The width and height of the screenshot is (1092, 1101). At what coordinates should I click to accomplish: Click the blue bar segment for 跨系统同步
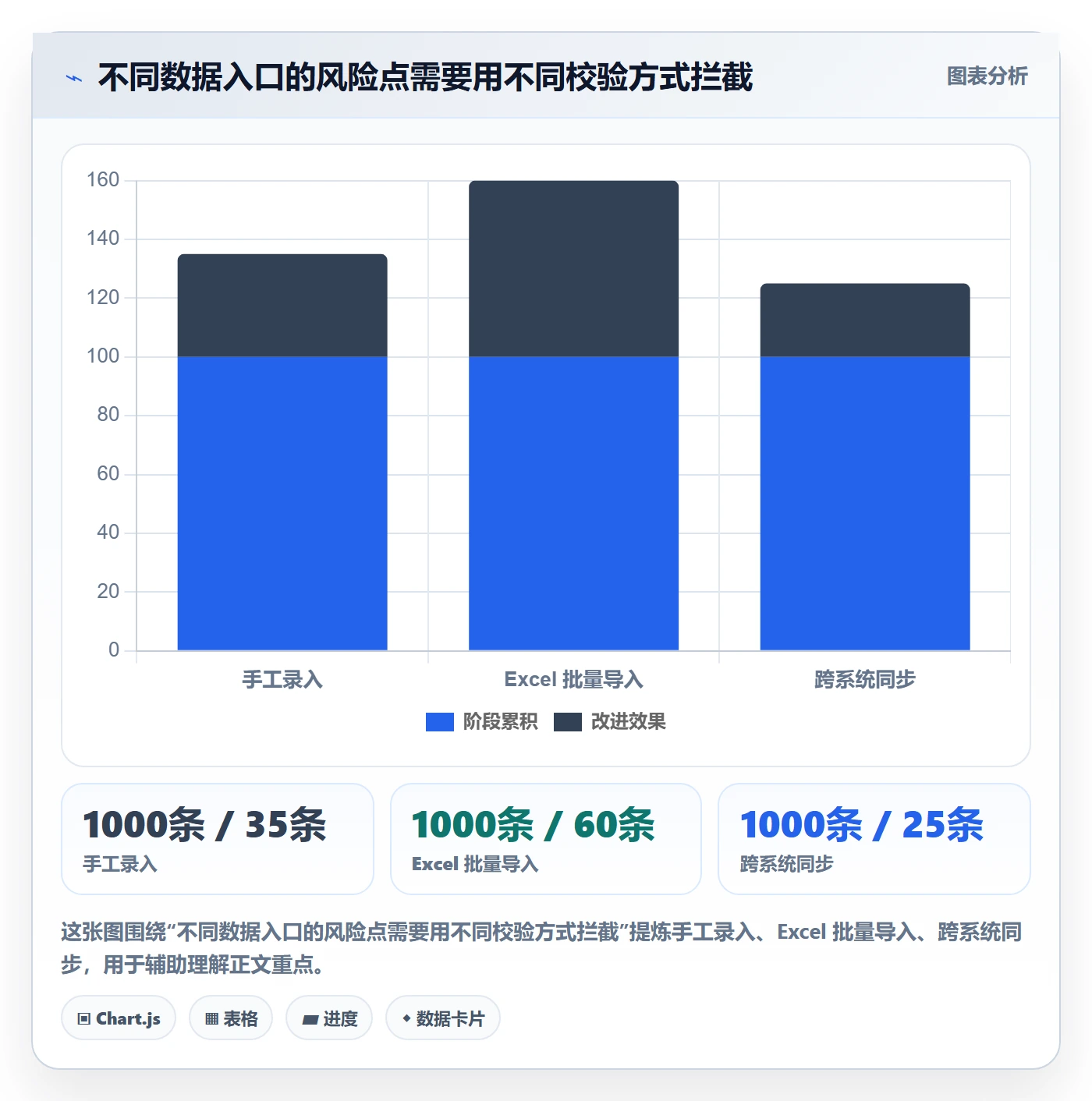tap(865, 504)
